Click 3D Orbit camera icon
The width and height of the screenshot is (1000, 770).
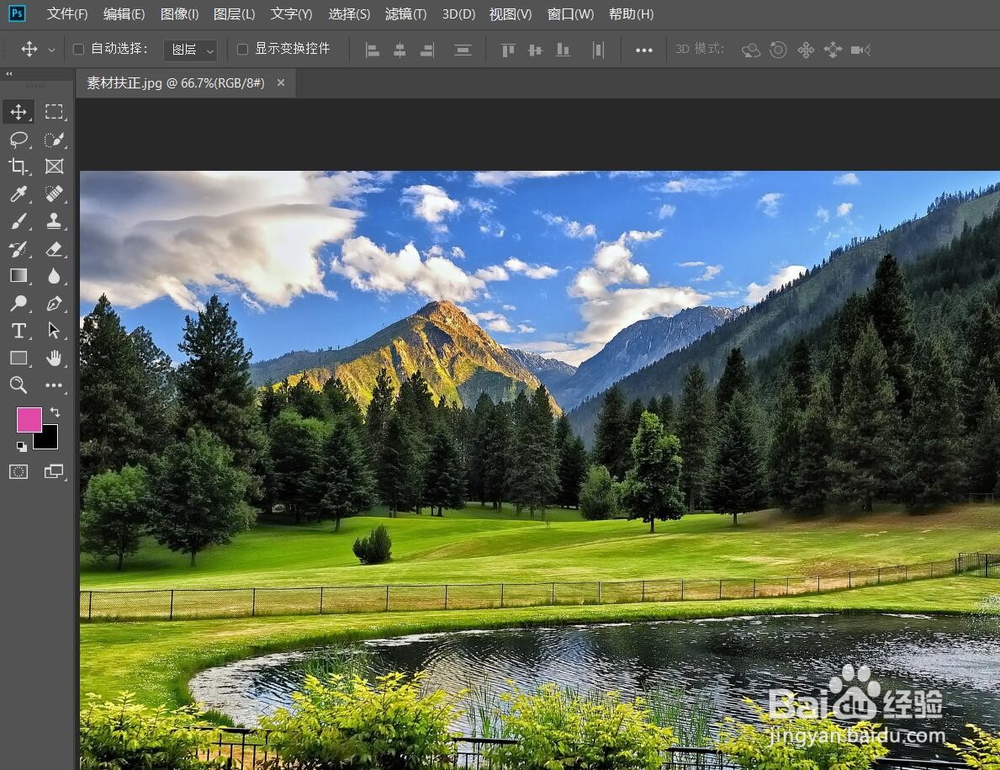(x=751, y=50)
